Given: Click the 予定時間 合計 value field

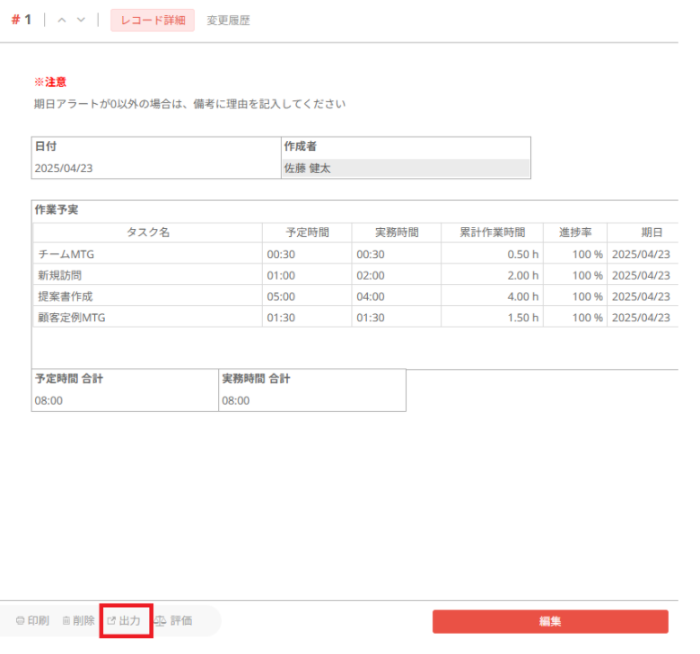Looking at the screenshot, I should tap(125, 400).
